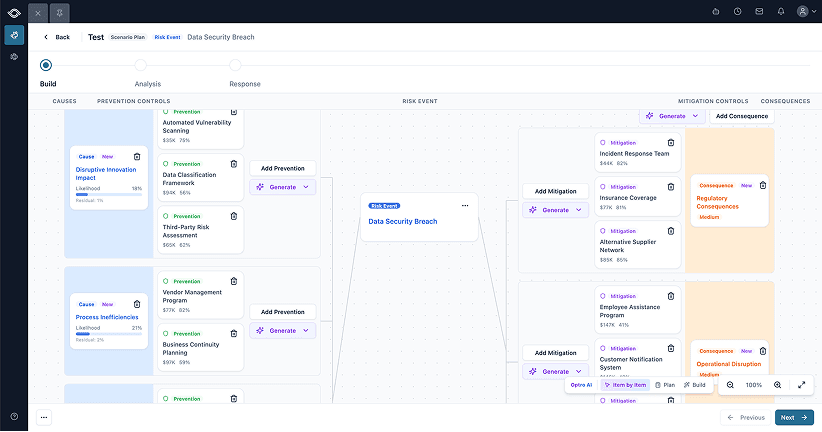Open Generate dropdown for Regulatory Consequences mitigations
This screenshot has width=822, height=432.
click(555, 210)
